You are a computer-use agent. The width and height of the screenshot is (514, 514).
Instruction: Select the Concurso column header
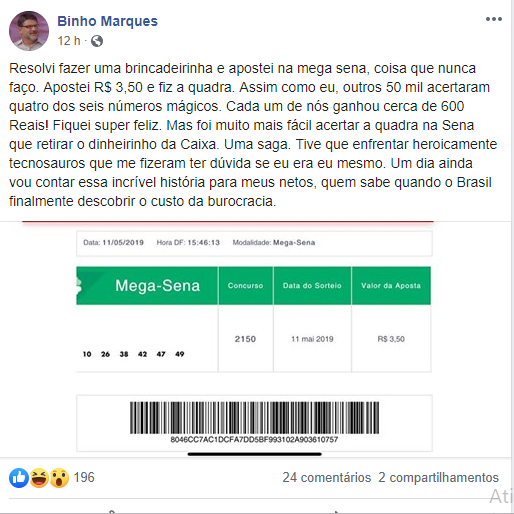coord(246,286)
